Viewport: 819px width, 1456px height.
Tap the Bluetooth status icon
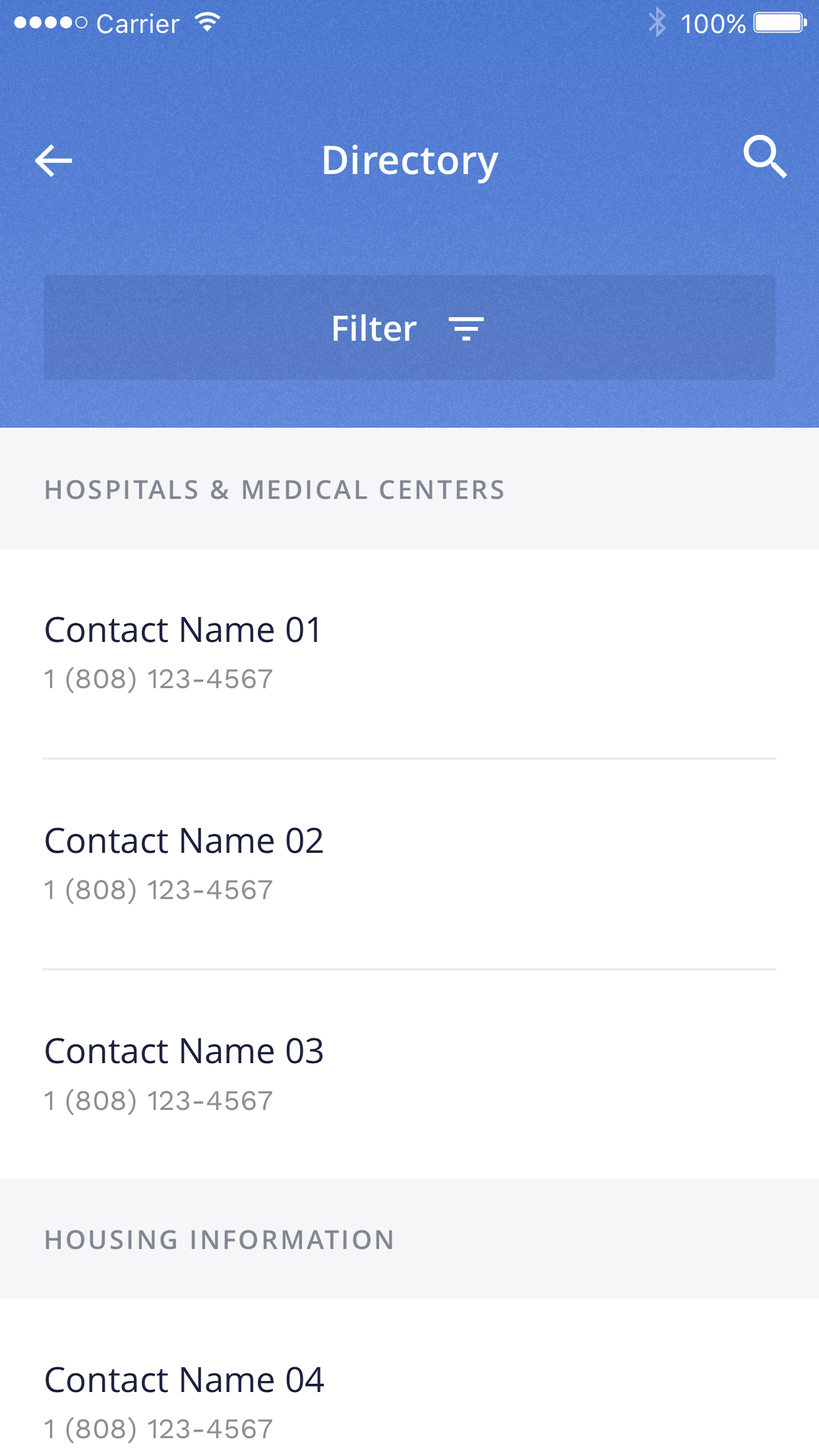657,23
